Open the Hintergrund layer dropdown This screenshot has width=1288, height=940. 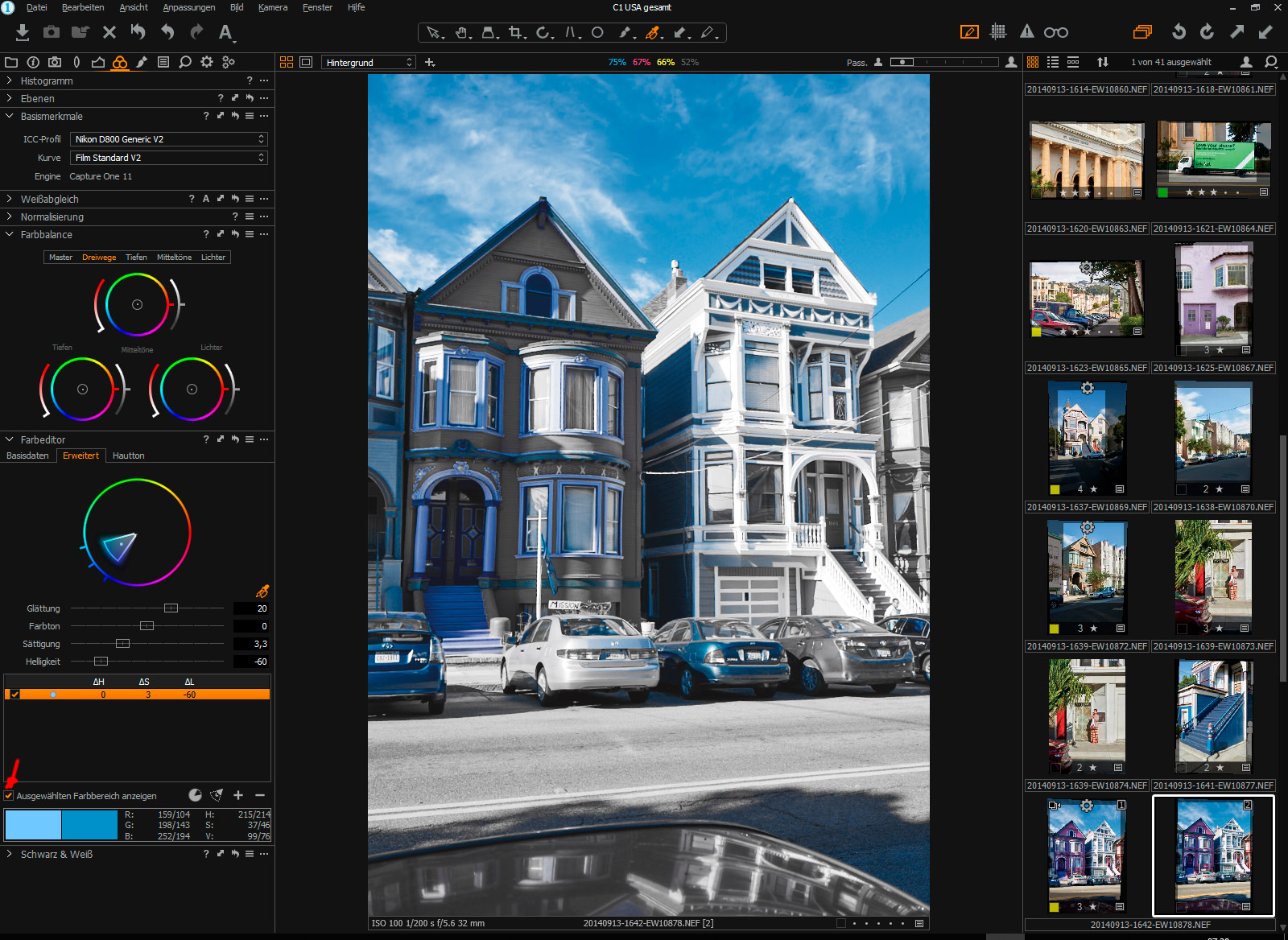[369, 62]
